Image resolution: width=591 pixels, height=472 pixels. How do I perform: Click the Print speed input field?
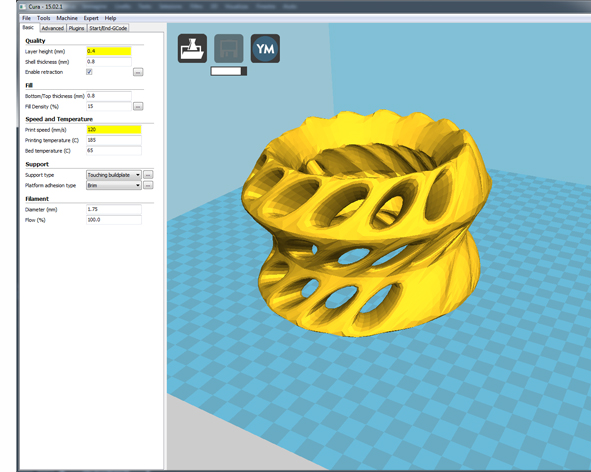114,130
